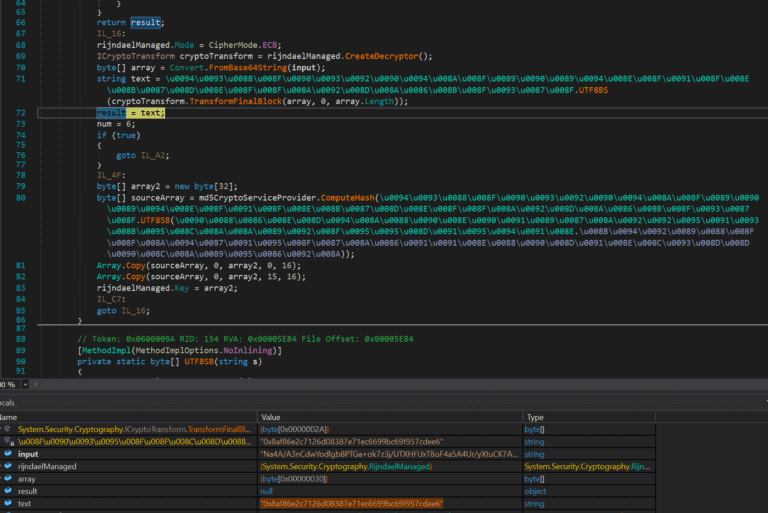The width and height of the screenshot is (768, 513).
Task: Select the Locals panel title
Action: [7, 403]
